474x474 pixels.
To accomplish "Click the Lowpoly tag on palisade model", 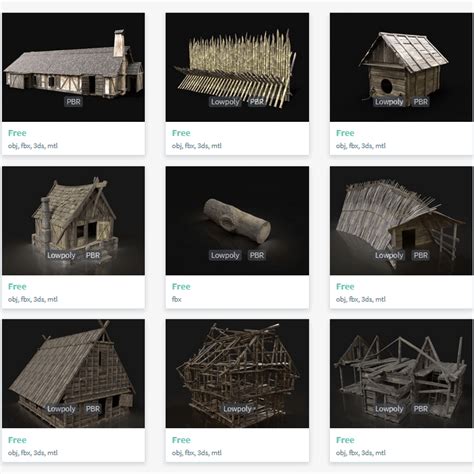I will pyautogui.click(x=225, y=102).
